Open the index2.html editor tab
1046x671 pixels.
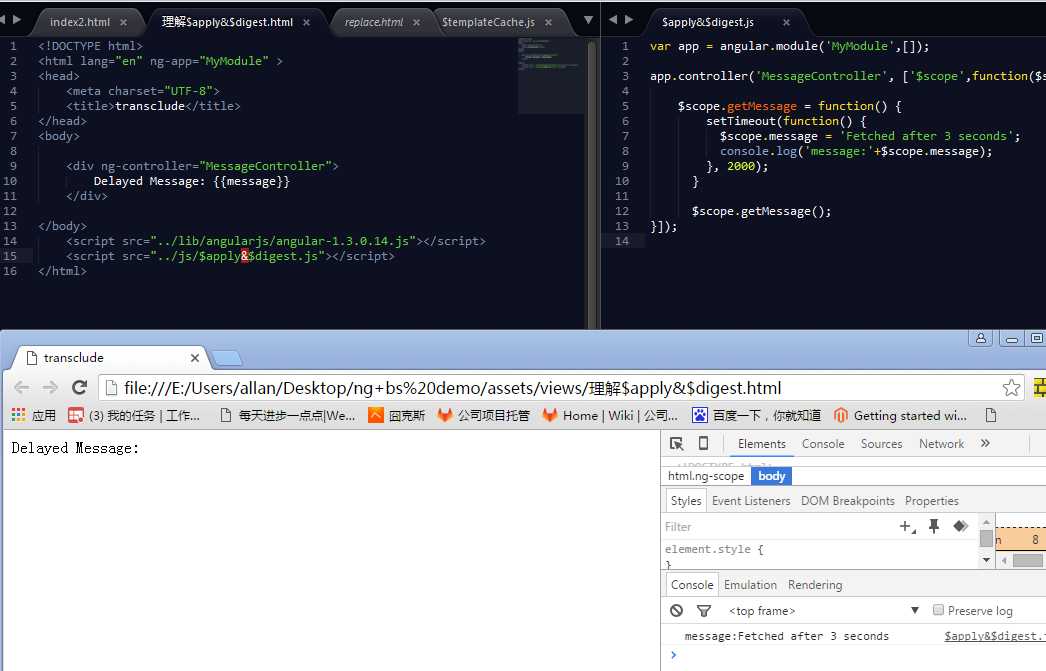click(x=80, y=22)
